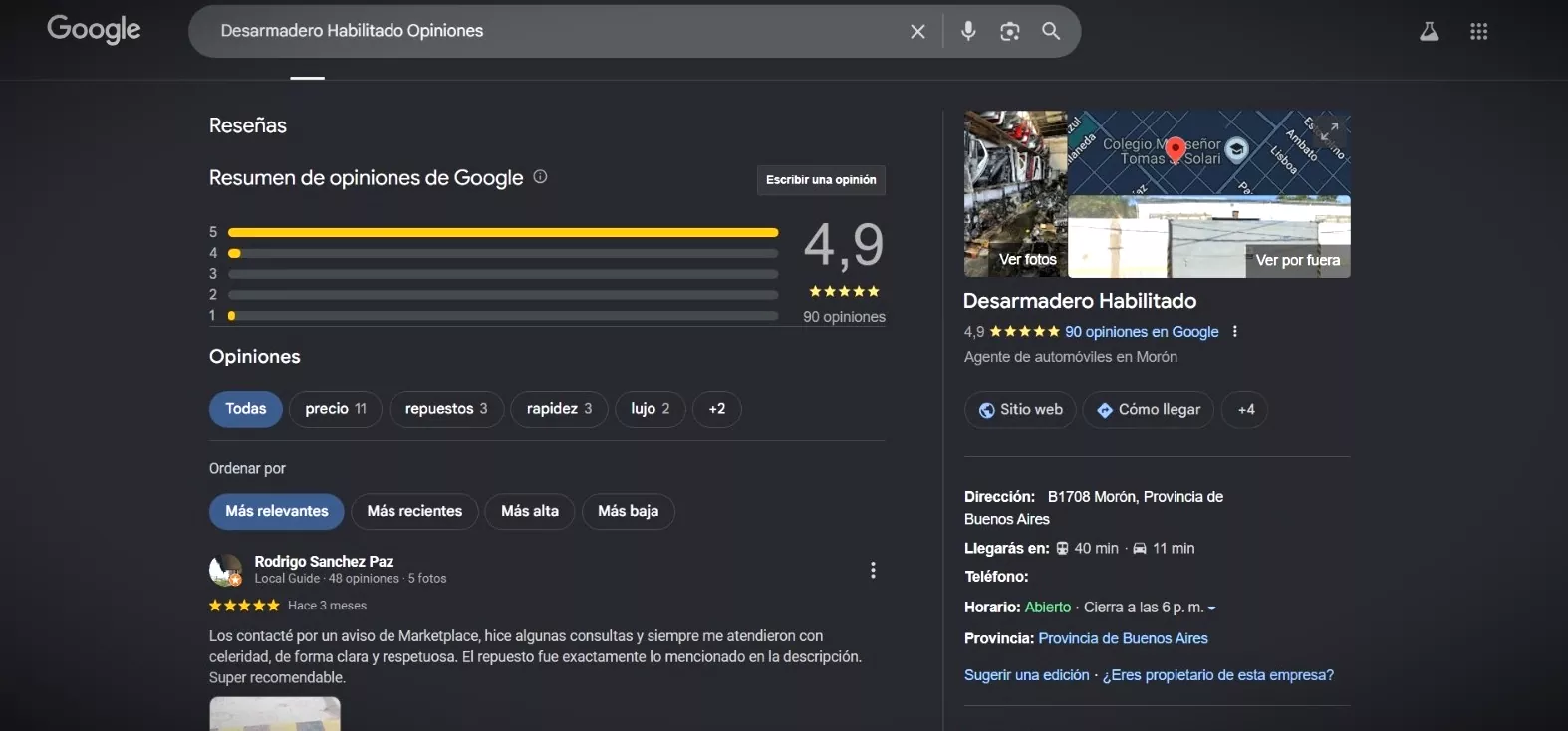Click the magnifier search icon
Screen dimensions: 1568x731
click(x=1051, y=31)
